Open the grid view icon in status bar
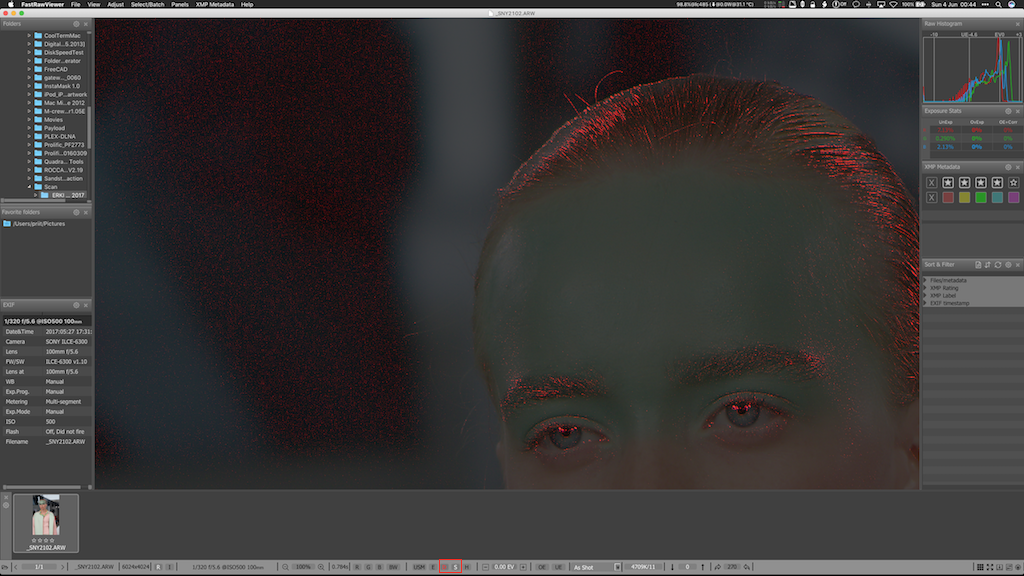This screenshot has height=576, width=1024. pyautogui.click(x=981, y=567)
